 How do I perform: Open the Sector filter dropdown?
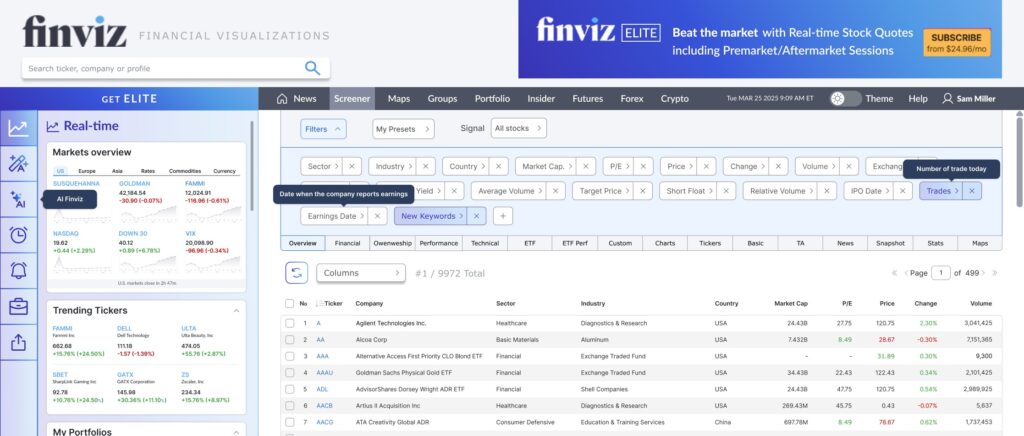323,166
